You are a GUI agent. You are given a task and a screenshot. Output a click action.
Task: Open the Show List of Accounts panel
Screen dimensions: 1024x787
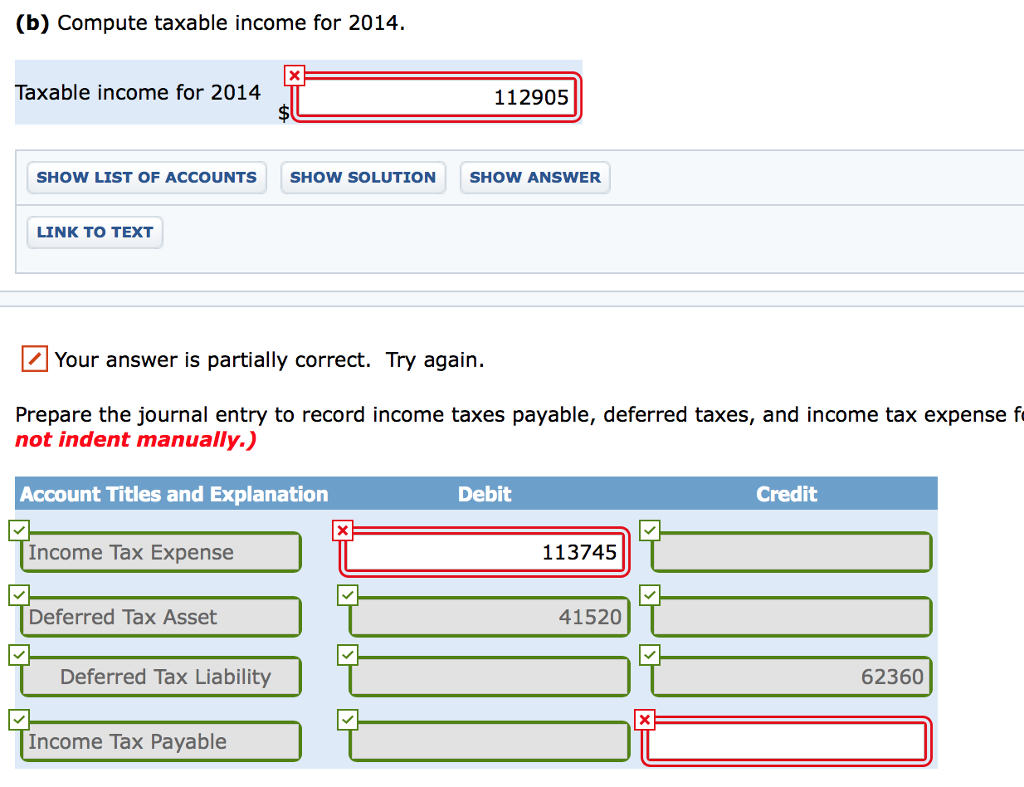[x=146, y=177]
